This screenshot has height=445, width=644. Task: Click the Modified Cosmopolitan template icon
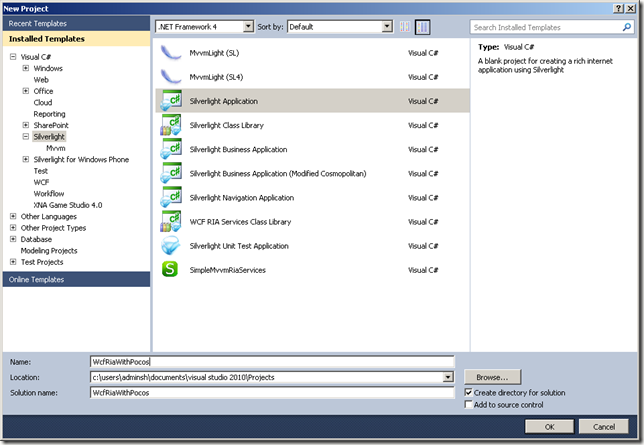pos(170,173)
